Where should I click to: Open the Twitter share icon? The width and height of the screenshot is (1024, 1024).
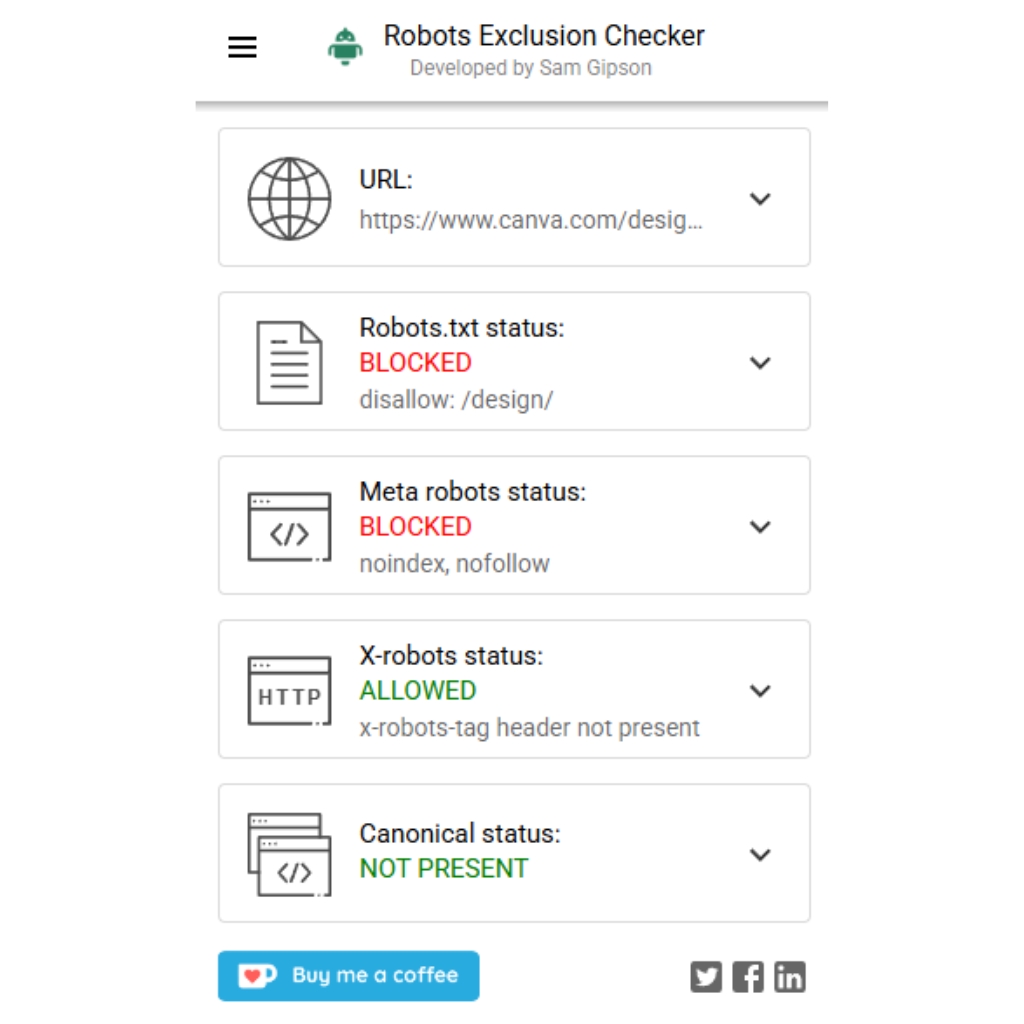[706, 977]
